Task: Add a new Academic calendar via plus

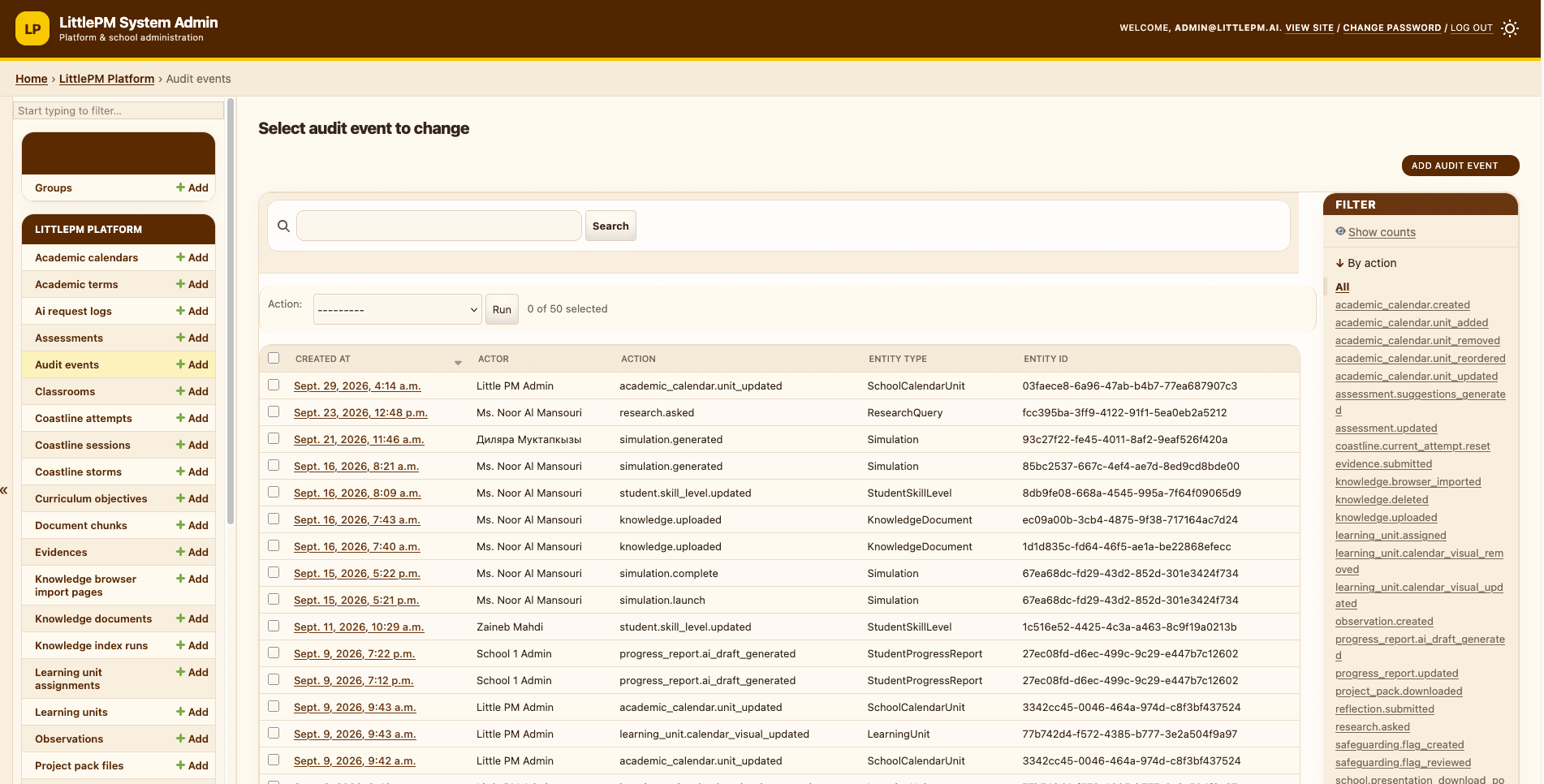Action: click(x=192, y=257)
